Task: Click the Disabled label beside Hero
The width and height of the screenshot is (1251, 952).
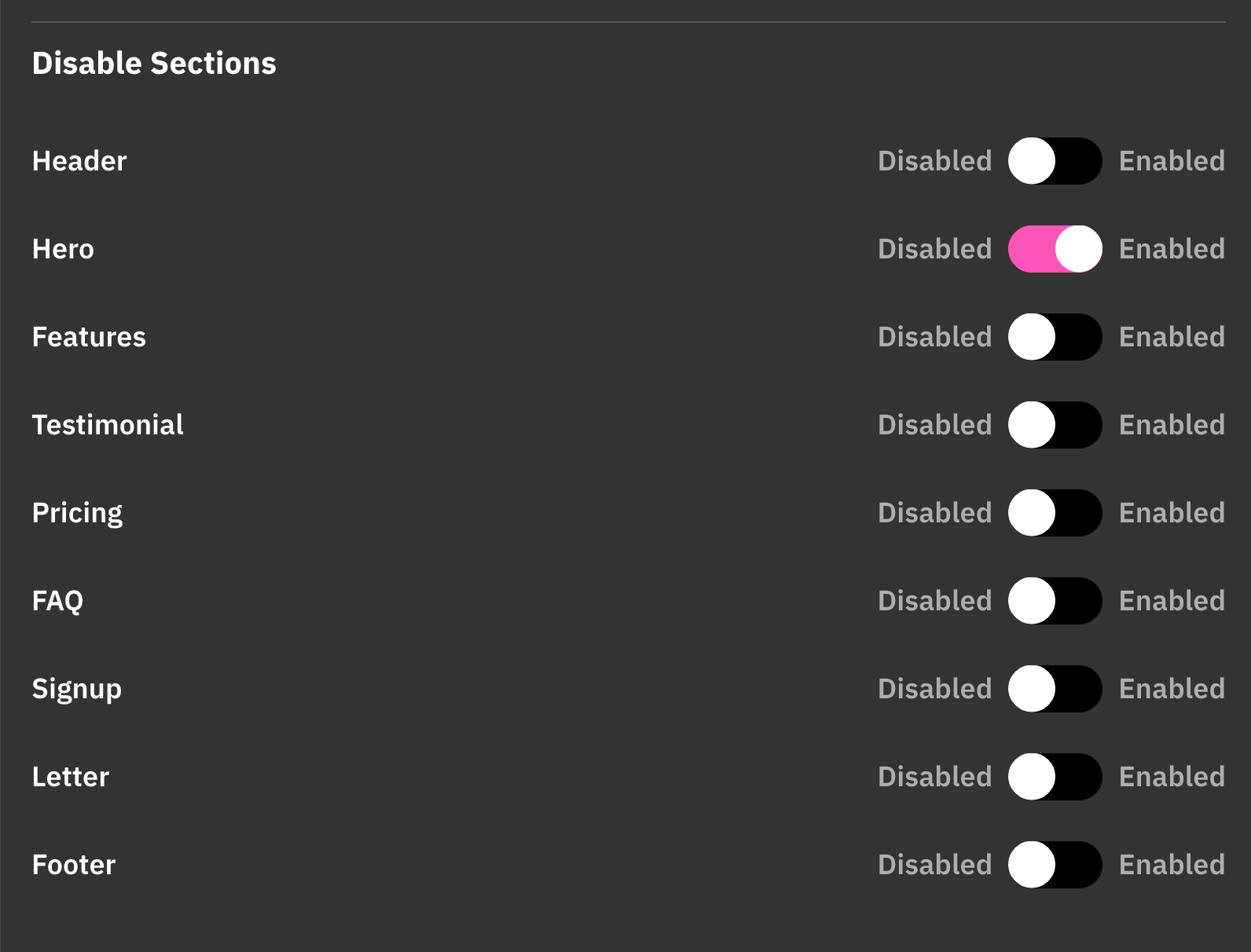Action: pos(934,249)
